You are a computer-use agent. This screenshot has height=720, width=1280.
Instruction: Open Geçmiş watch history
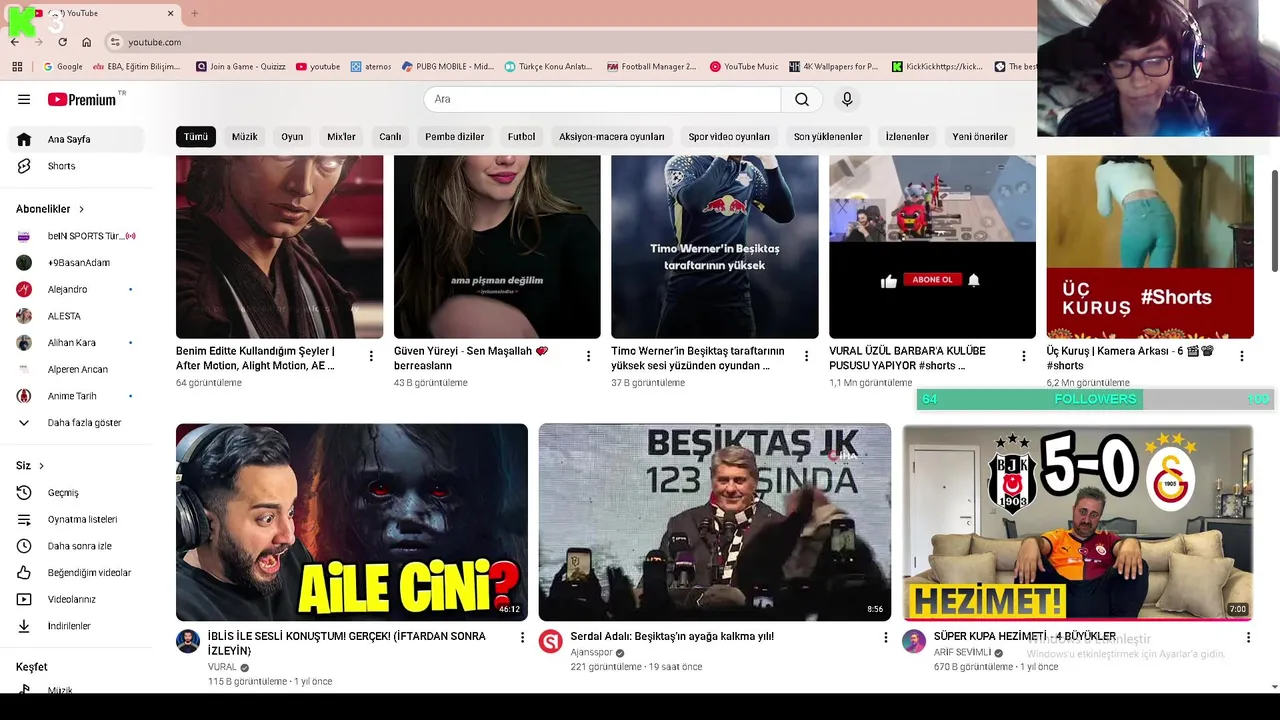[x=76, y=493]
